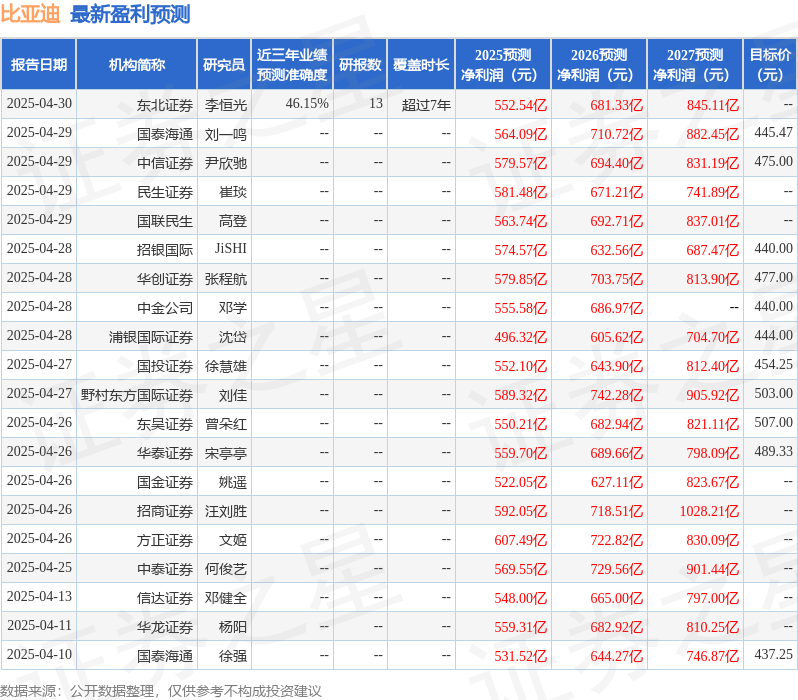Screen dimensions: 798x700
Task: Click the 数据来源 footer note
Action: coord(161,691)
